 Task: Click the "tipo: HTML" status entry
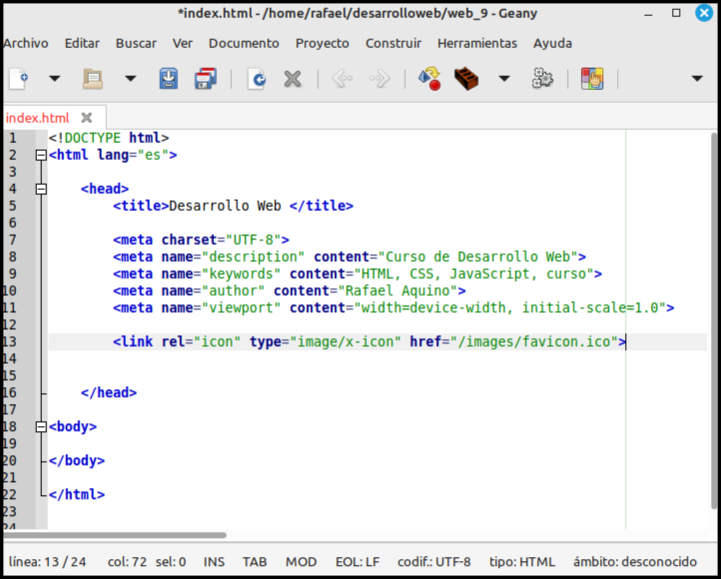click(522, 562)
